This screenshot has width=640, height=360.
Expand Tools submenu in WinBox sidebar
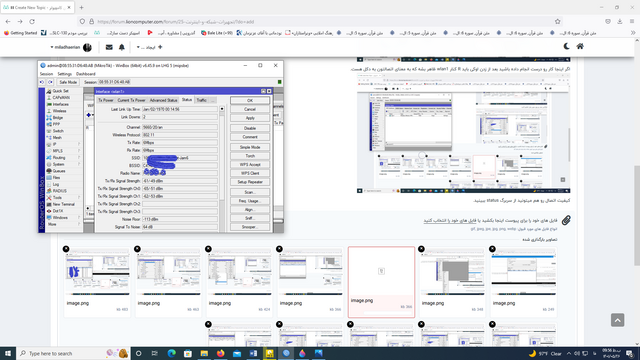[64, 198]
